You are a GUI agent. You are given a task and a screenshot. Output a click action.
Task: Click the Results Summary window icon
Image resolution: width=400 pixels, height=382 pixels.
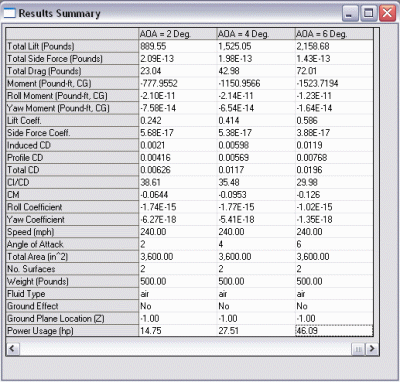(x=9, y=13)
